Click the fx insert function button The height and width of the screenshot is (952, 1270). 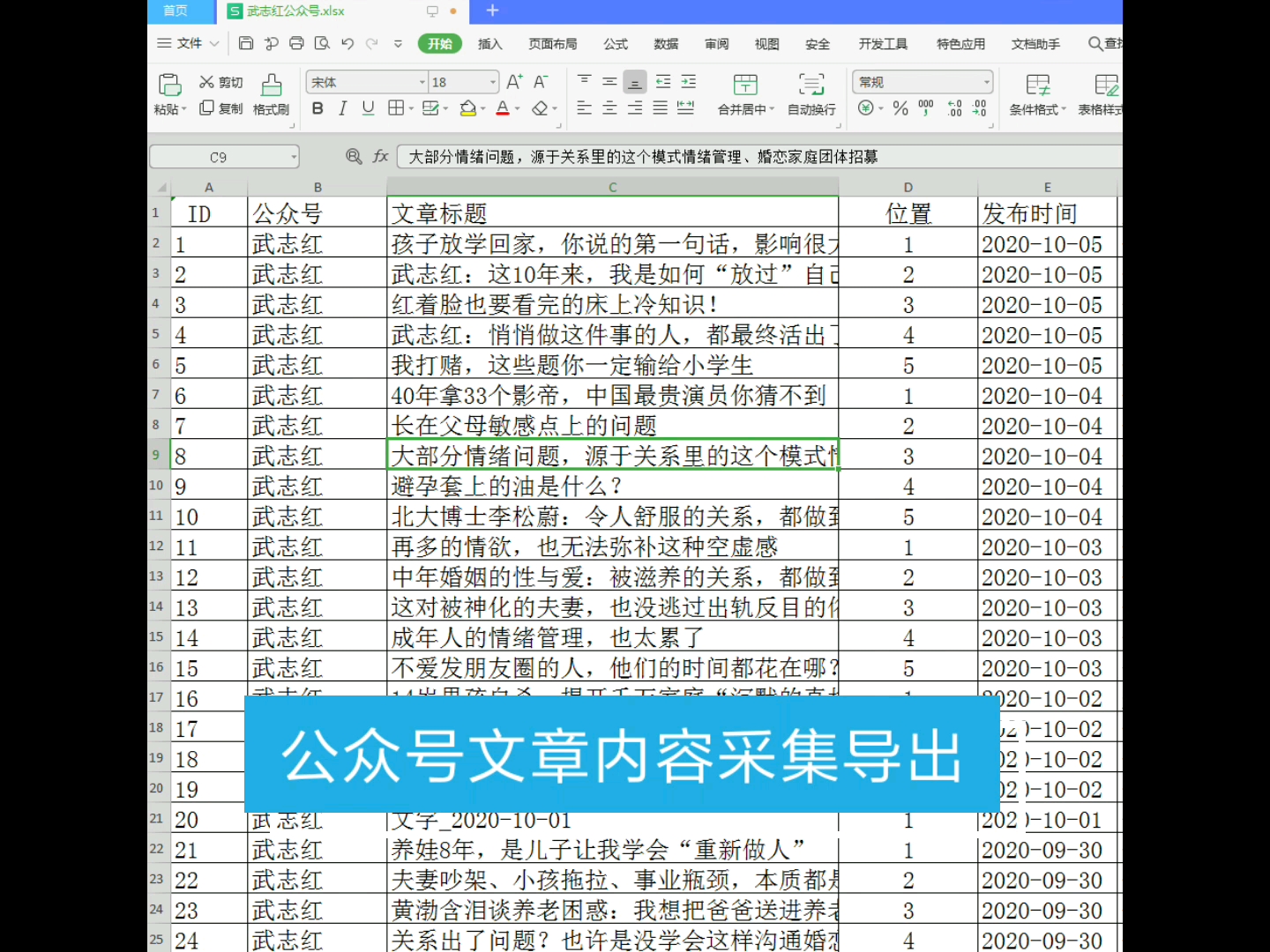click(x=381, y=156)
